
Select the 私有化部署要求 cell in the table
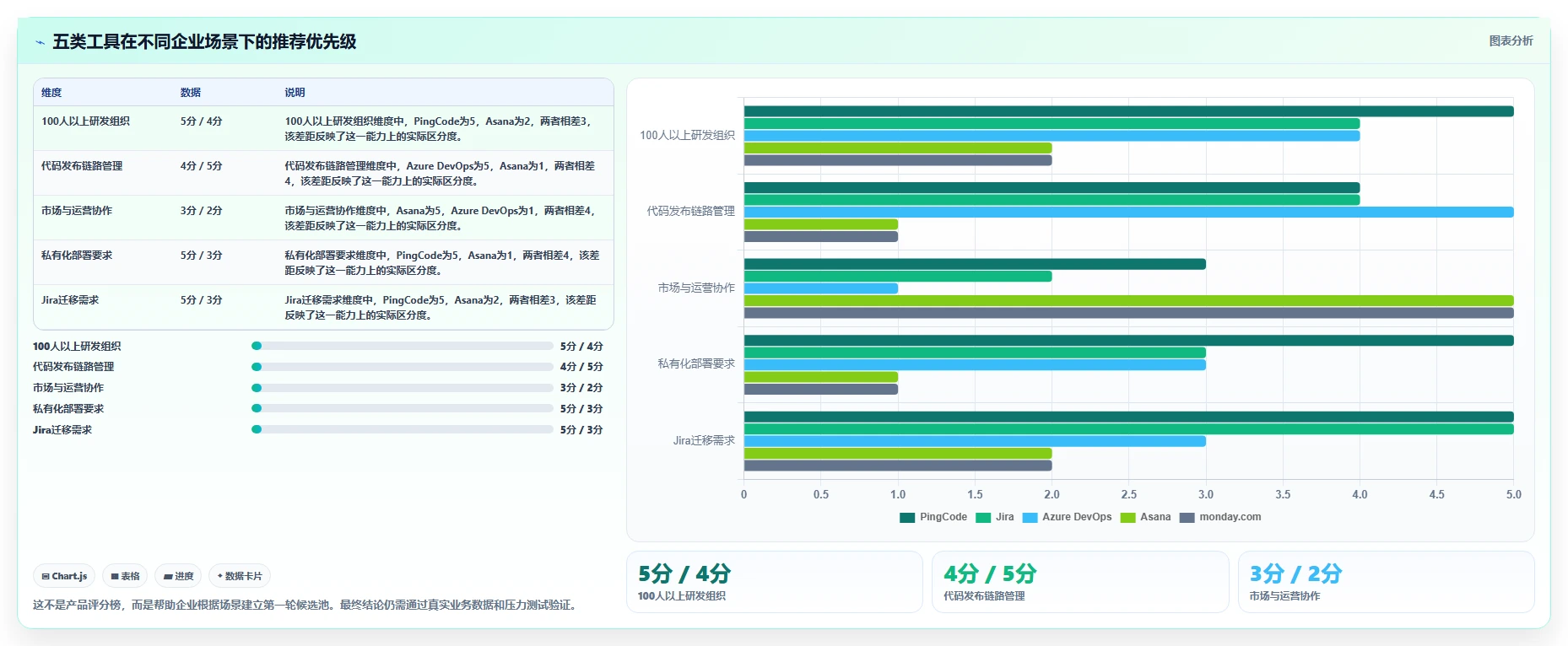[x=77, y=256]
